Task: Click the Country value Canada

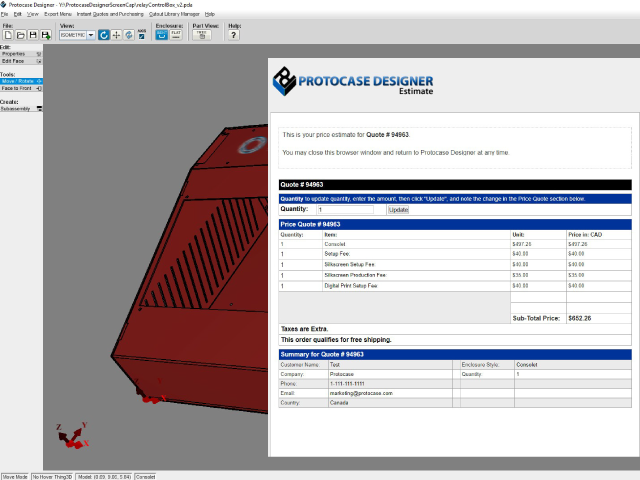Action: 339,402
